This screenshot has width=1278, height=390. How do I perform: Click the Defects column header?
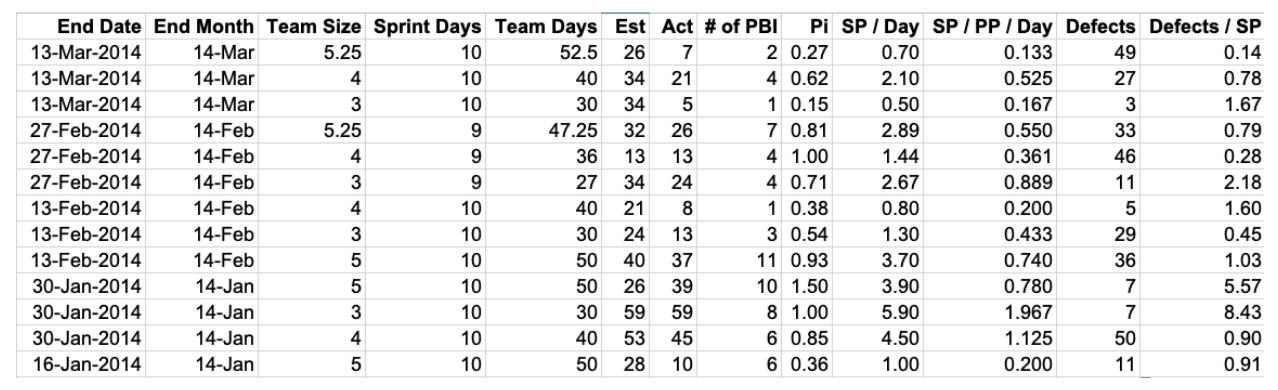point(1103,22)
